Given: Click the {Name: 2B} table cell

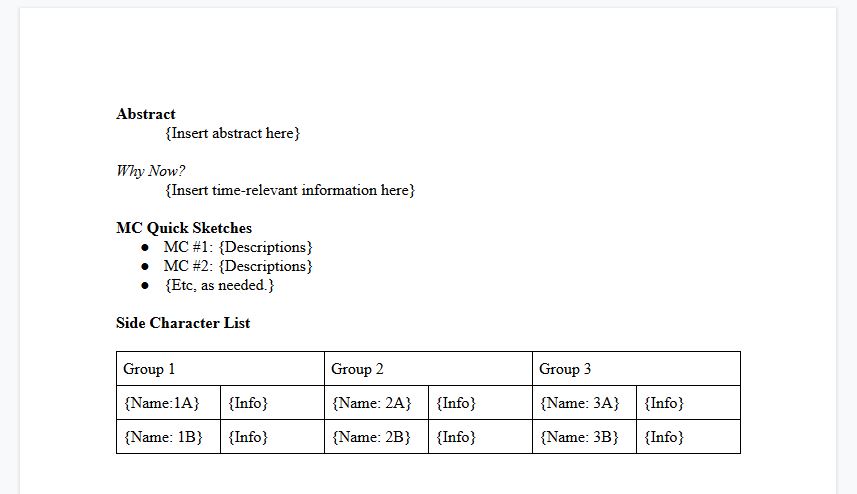Looking at the screenshot, I should coord(371,437).
